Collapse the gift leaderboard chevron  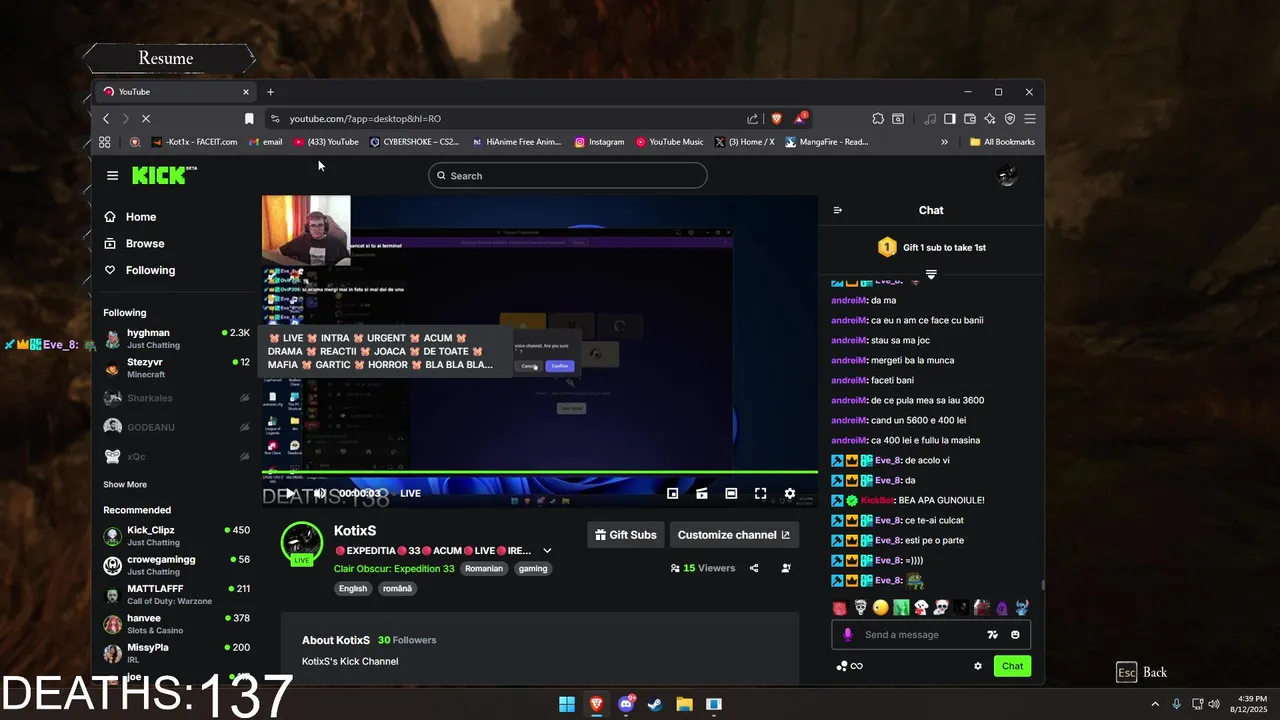[x=931, y=274]
